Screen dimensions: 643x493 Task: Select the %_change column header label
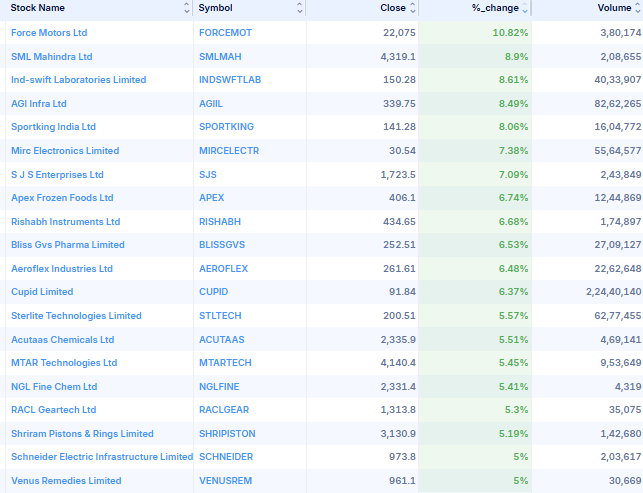click(x=495, y=8)
